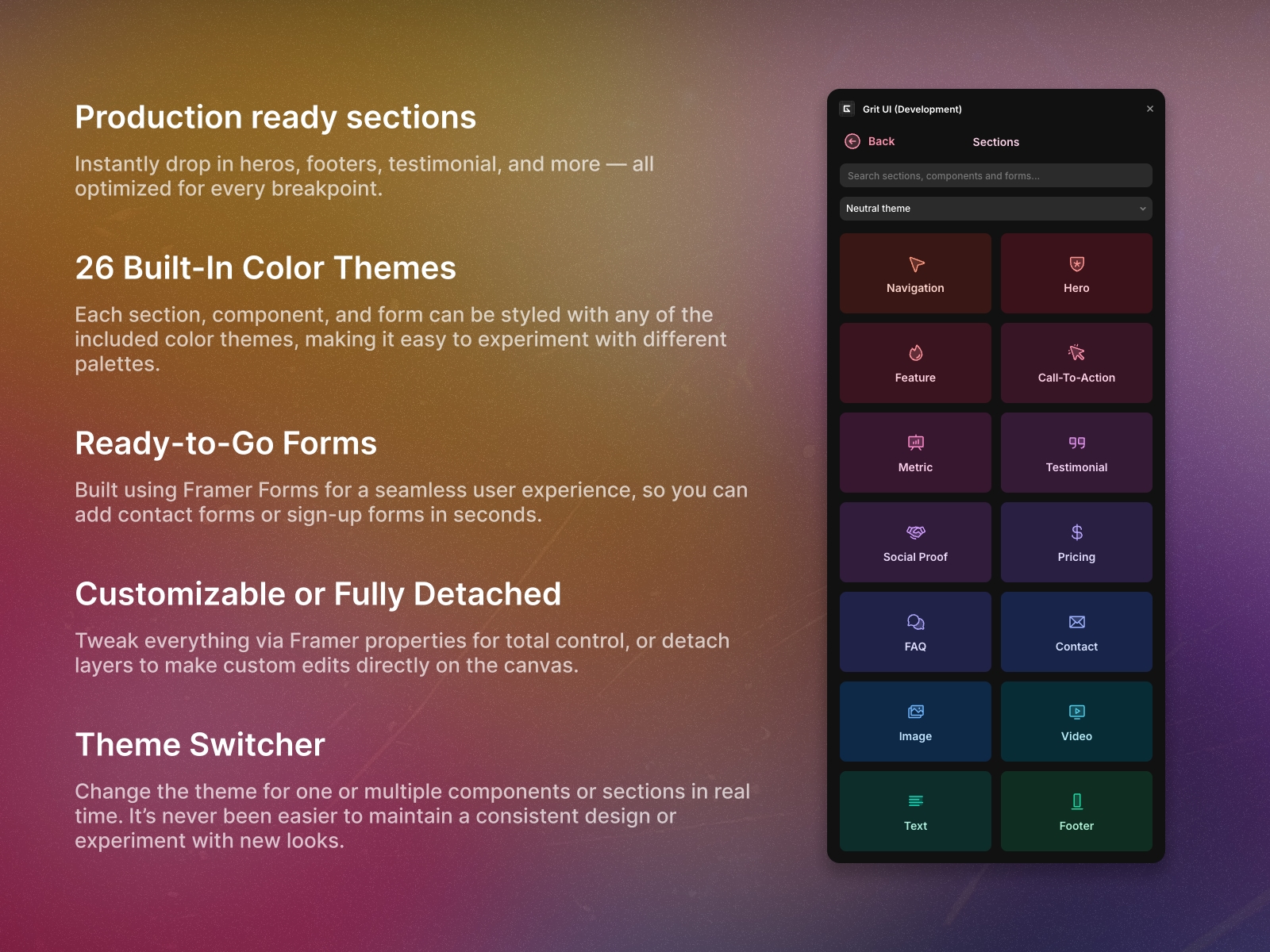Click the Pricing dollar icon

pos(1076,532)
